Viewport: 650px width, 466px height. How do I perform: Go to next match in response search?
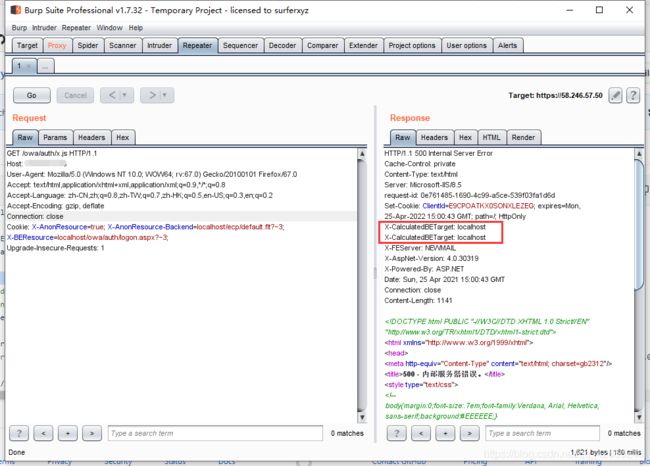[469, 433]
